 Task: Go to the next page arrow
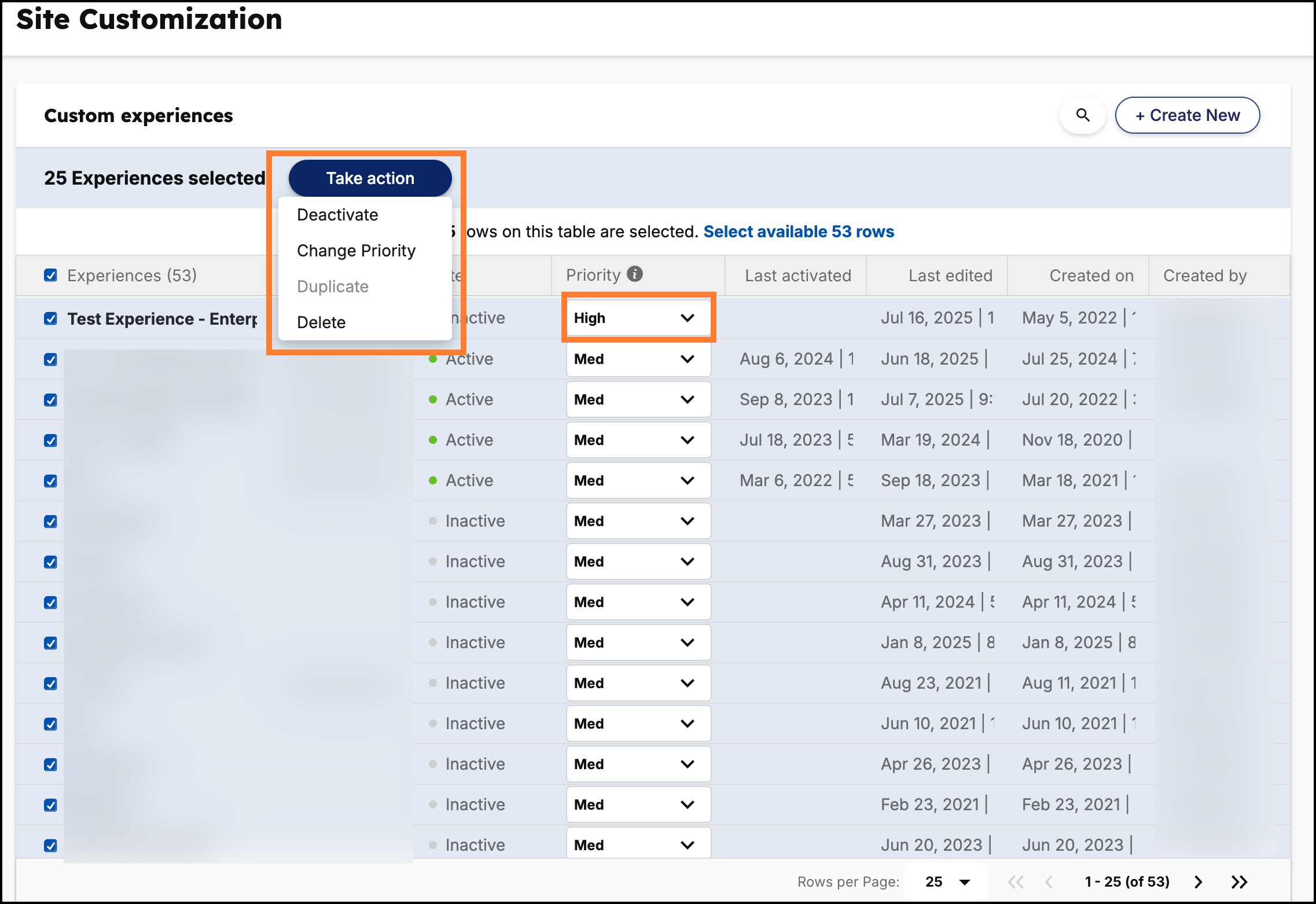pyautogui.click(x=1199, y=881)
